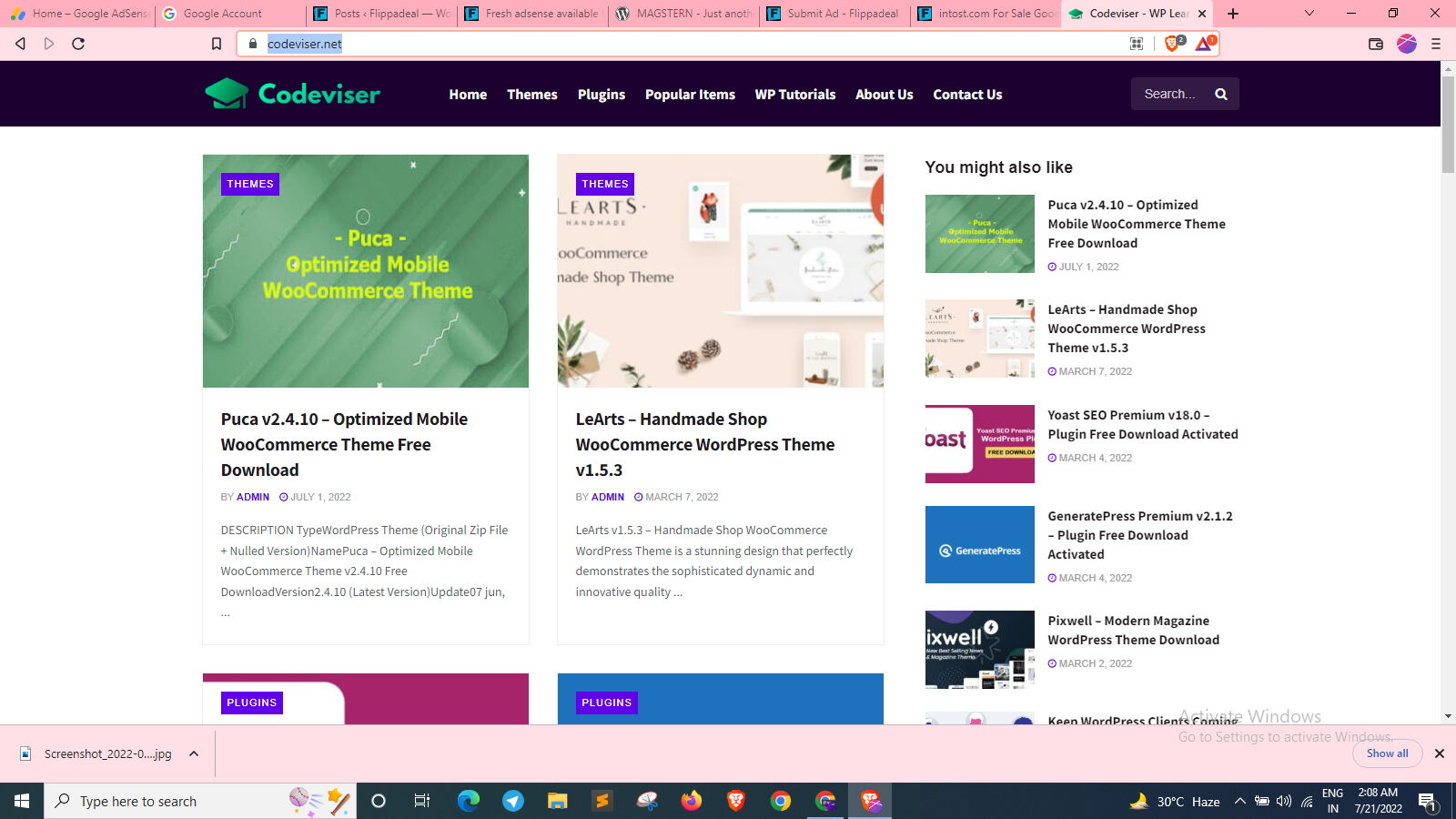This screenshot has height=819, width=1456.
Task: Go back using the browser back arrow
Action: click(x=20, y=44)
